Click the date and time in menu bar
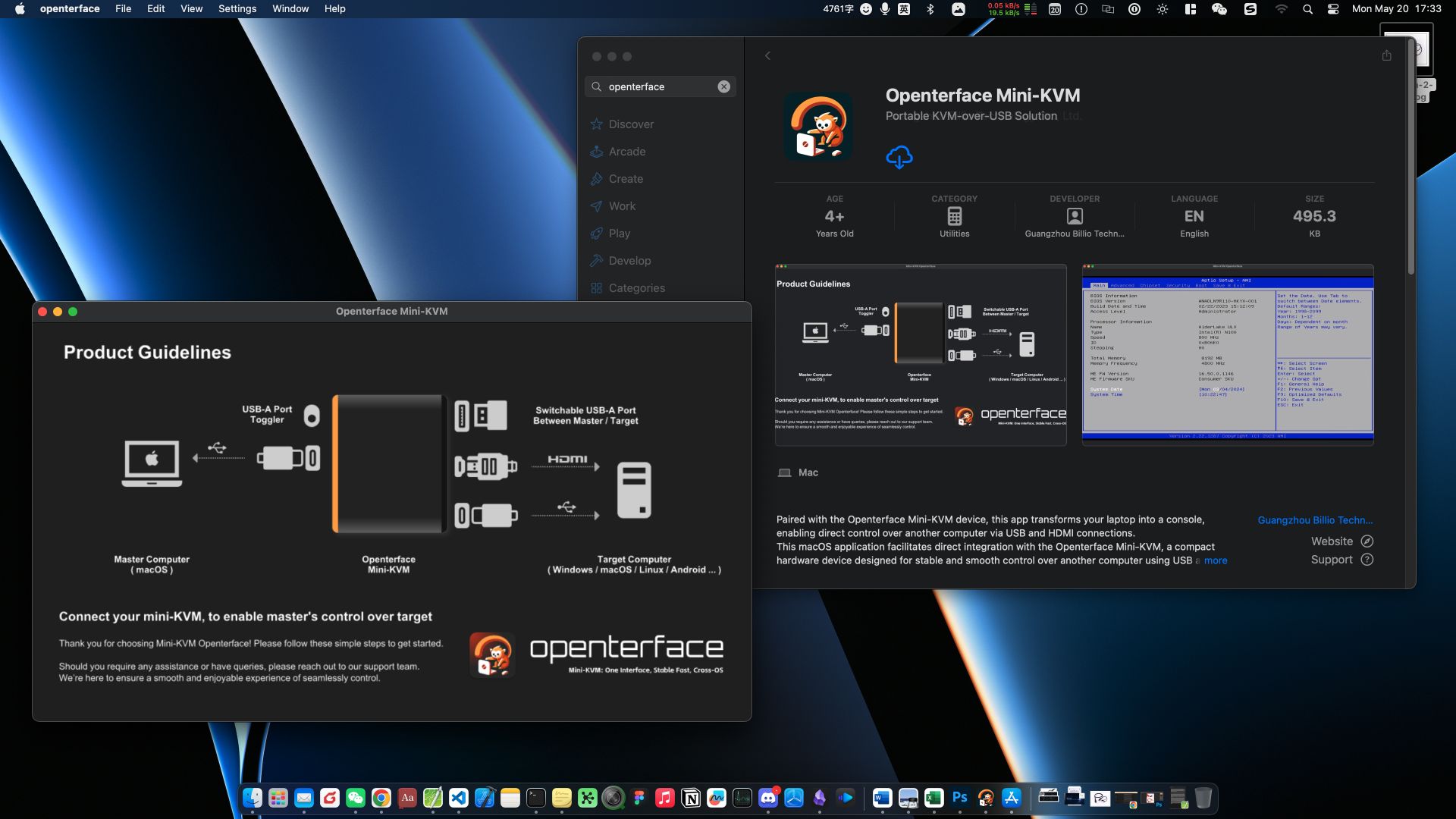Image resolution: width=1456 pixels, height=819 pixels. (1396, 9)
